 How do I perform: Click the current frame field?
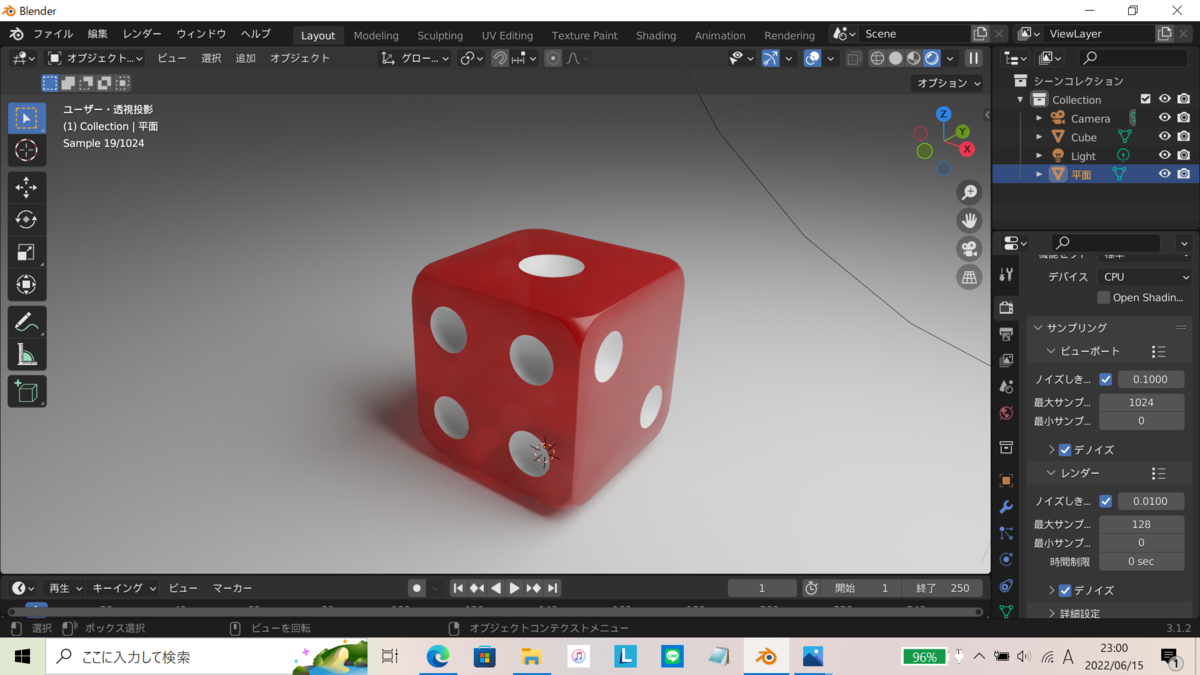point(762,588)
